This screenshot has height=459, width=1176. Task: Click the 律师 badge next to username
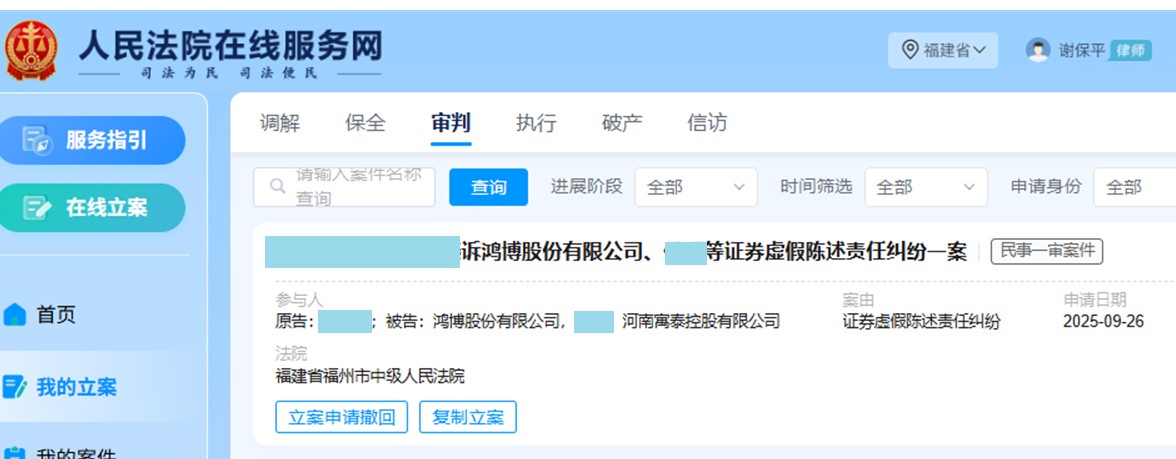tap(1130, 50)
